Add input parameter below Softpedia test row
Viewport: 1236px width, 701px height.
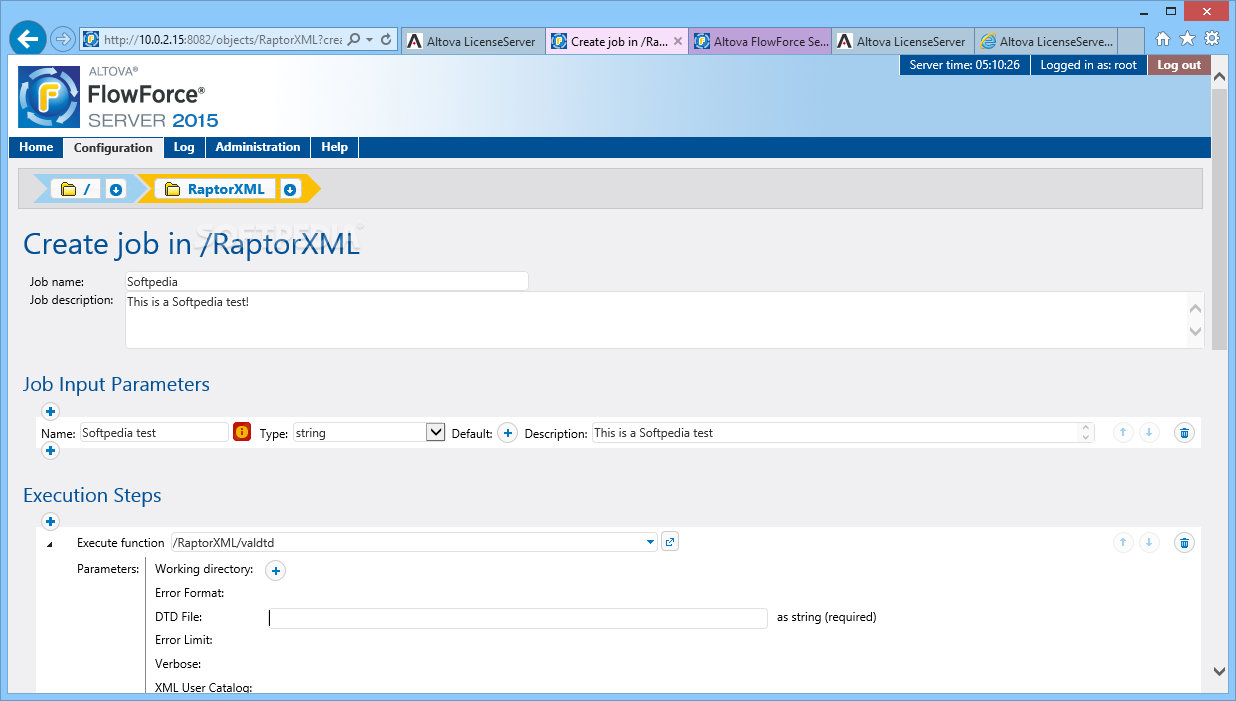[51, 451]
